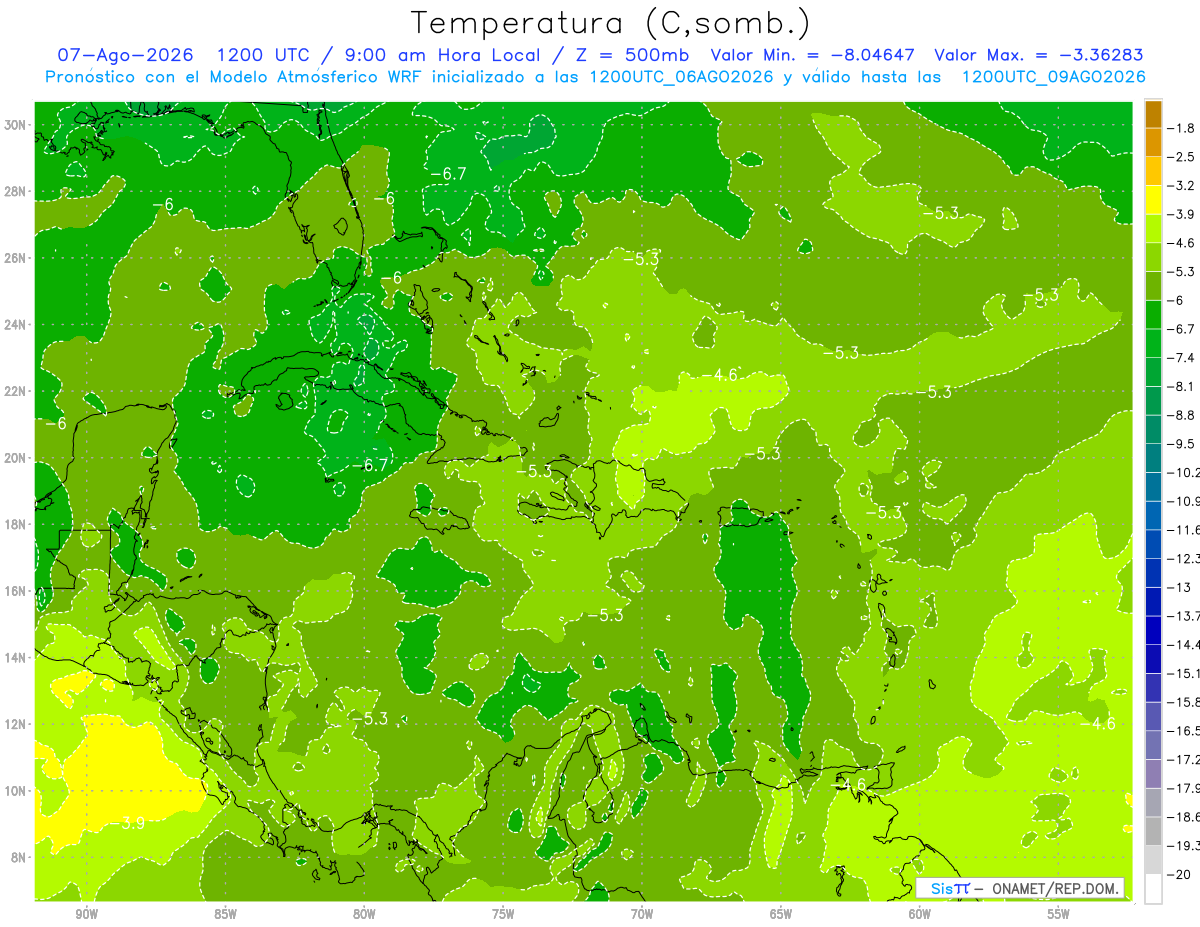Click the "SisPI - ONAMET/REP.DOM." logo box
This screenshot has width=1200, height=927.
coord(1021,888)
